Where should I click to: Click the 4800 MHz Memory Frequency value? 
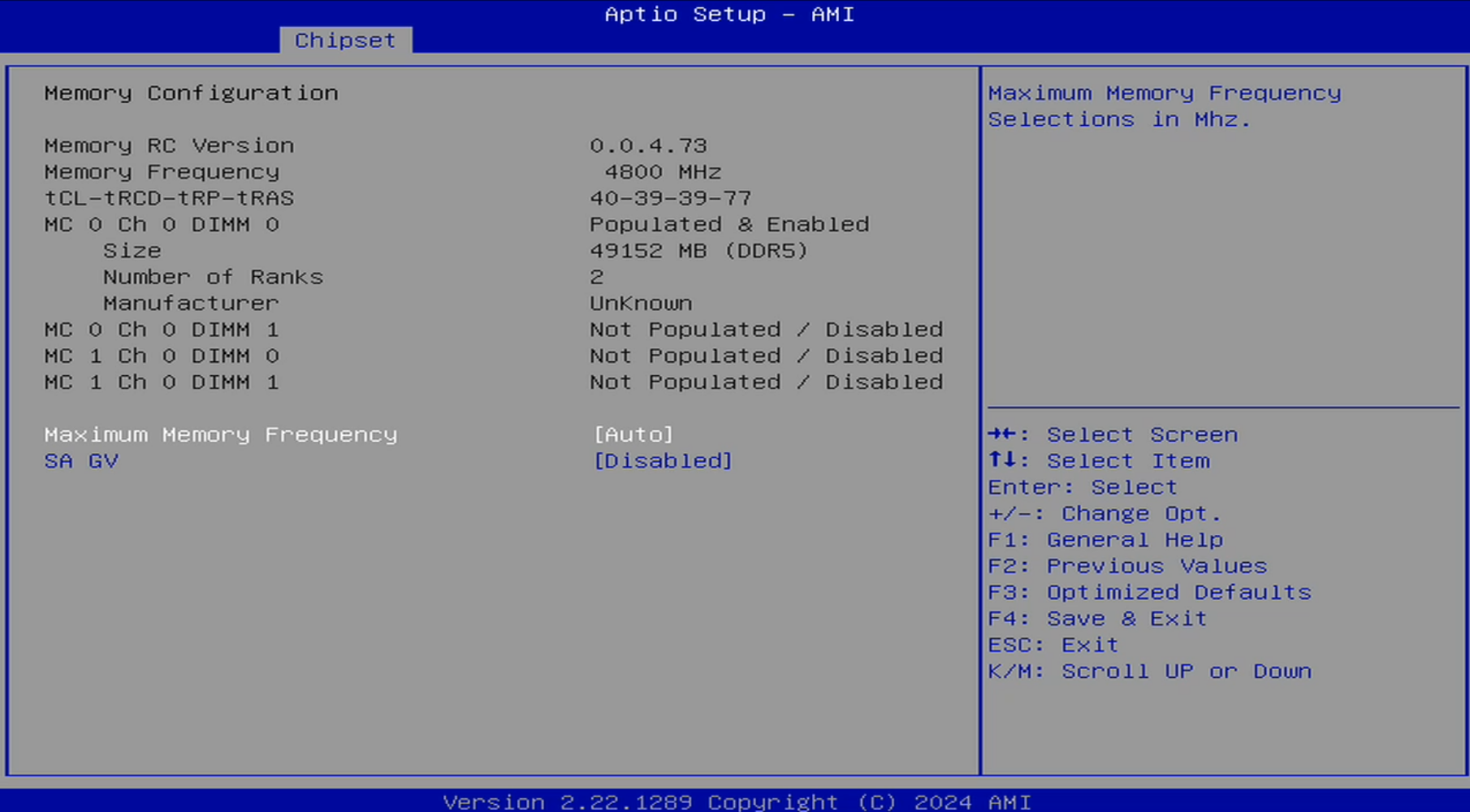click(663, 172)
